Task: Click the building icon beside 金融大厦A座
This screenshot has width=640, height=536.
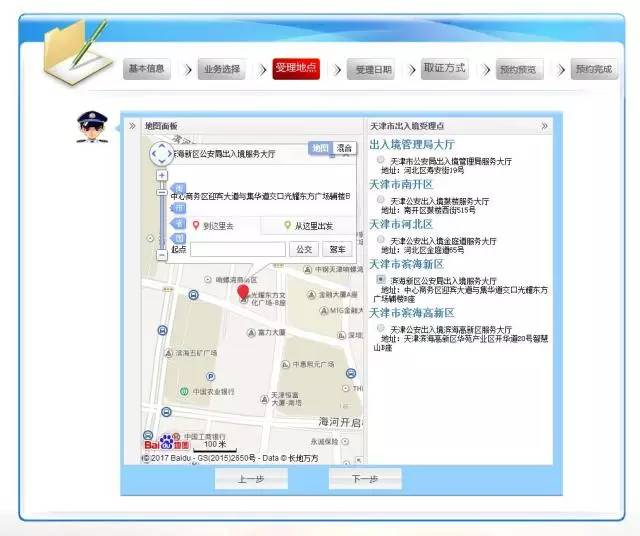Action: 311,294
